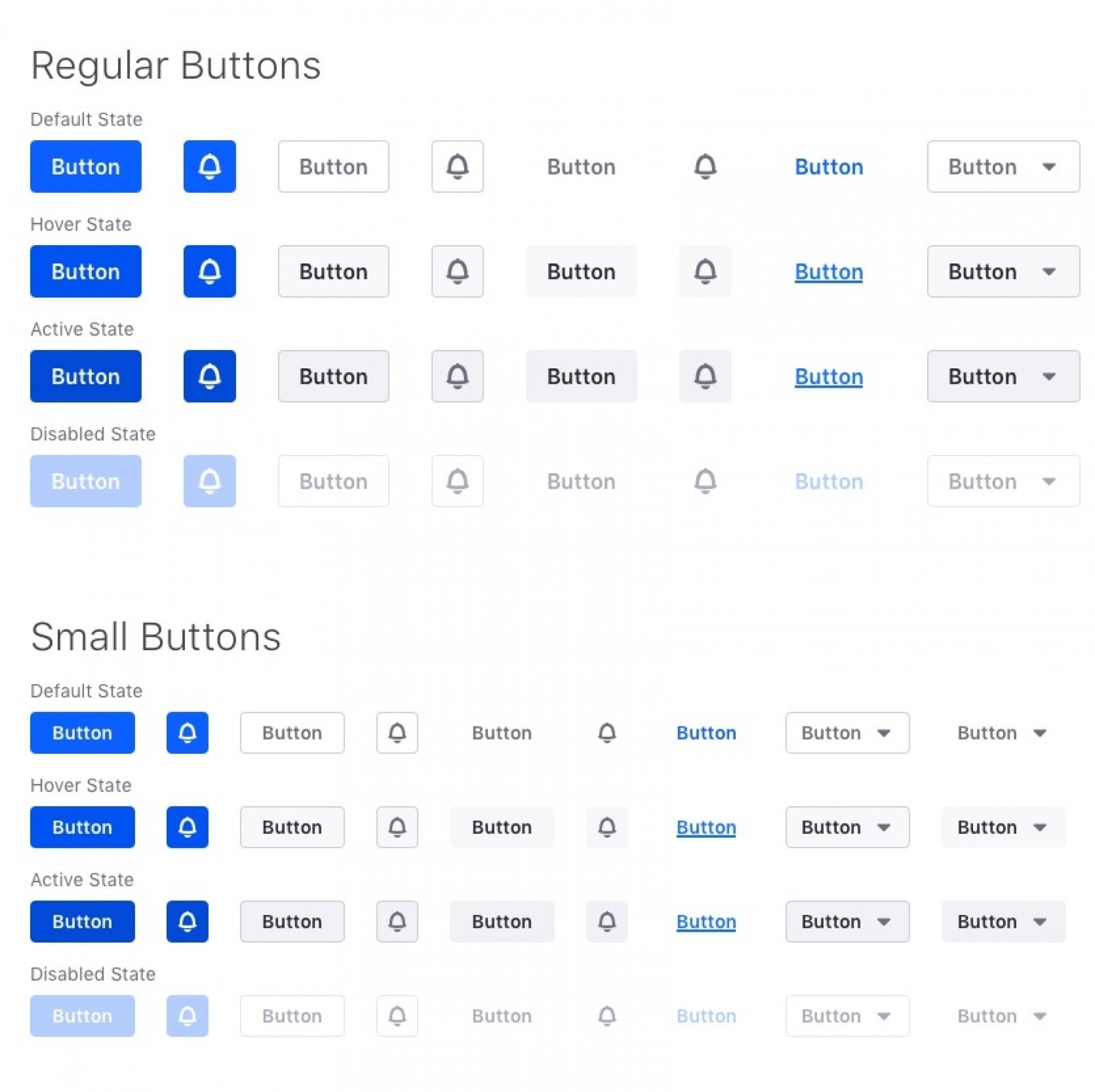Open the outlined dropdown Button in Small Hover State

(847, 827)
